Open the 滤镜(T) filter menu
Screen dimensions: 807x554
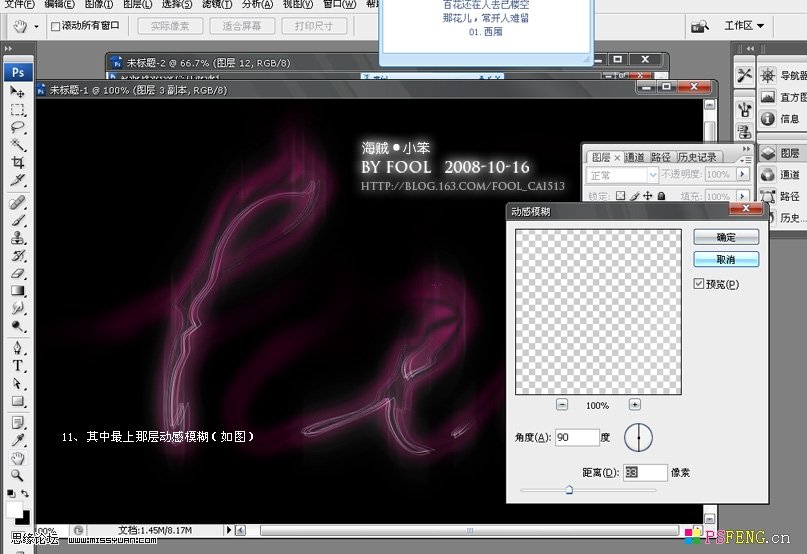click(217, 4)
